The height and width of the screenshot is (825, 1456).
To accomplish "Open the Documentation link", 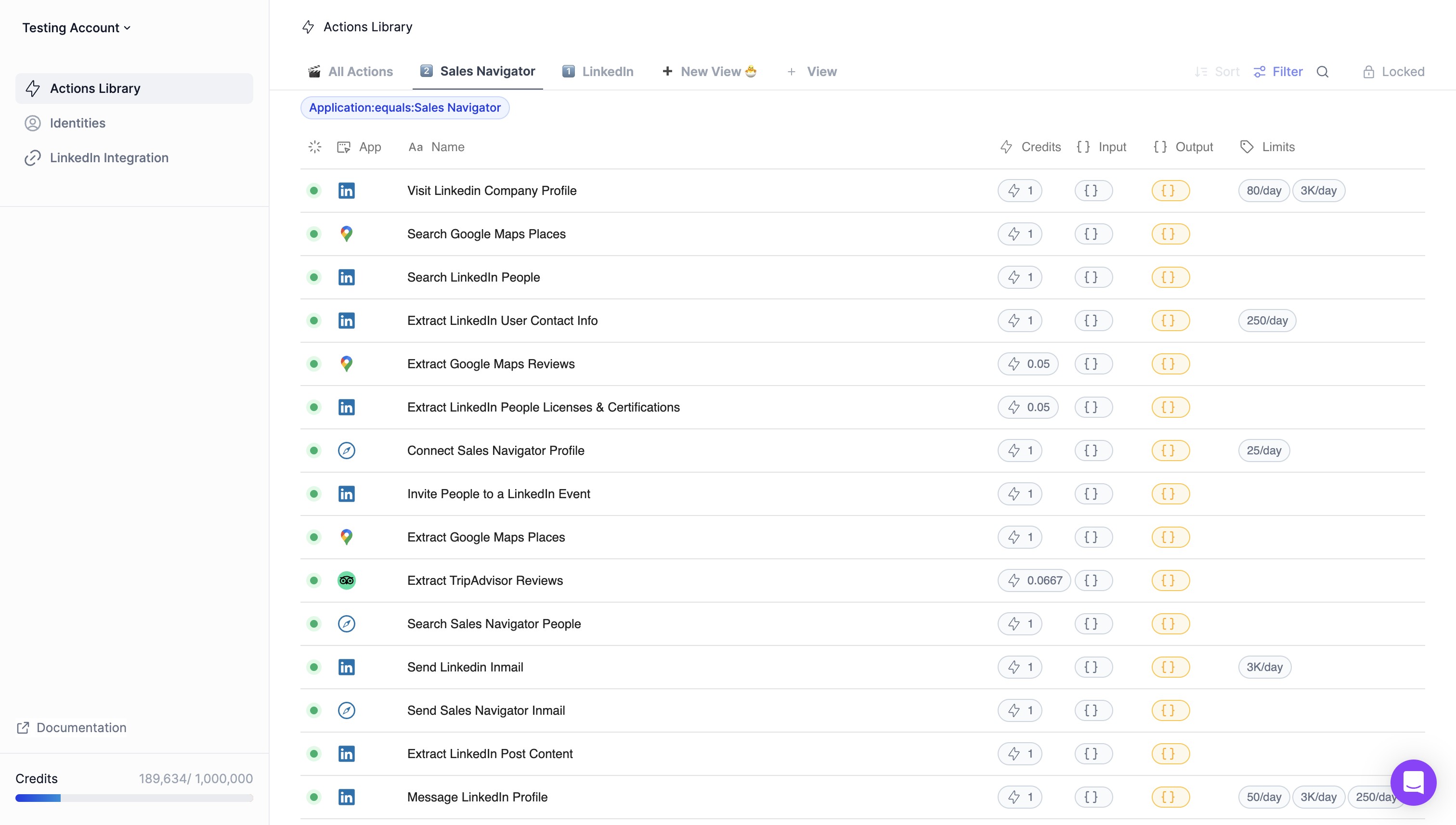I will (x=71, y=728).
